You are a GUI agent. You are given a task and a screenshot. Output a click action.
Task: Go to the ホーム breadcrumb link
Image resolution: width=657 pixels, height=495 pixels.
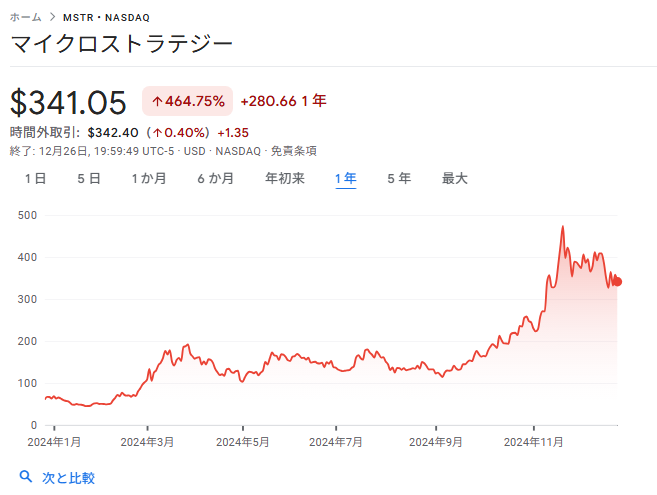(x=26, y=18)
